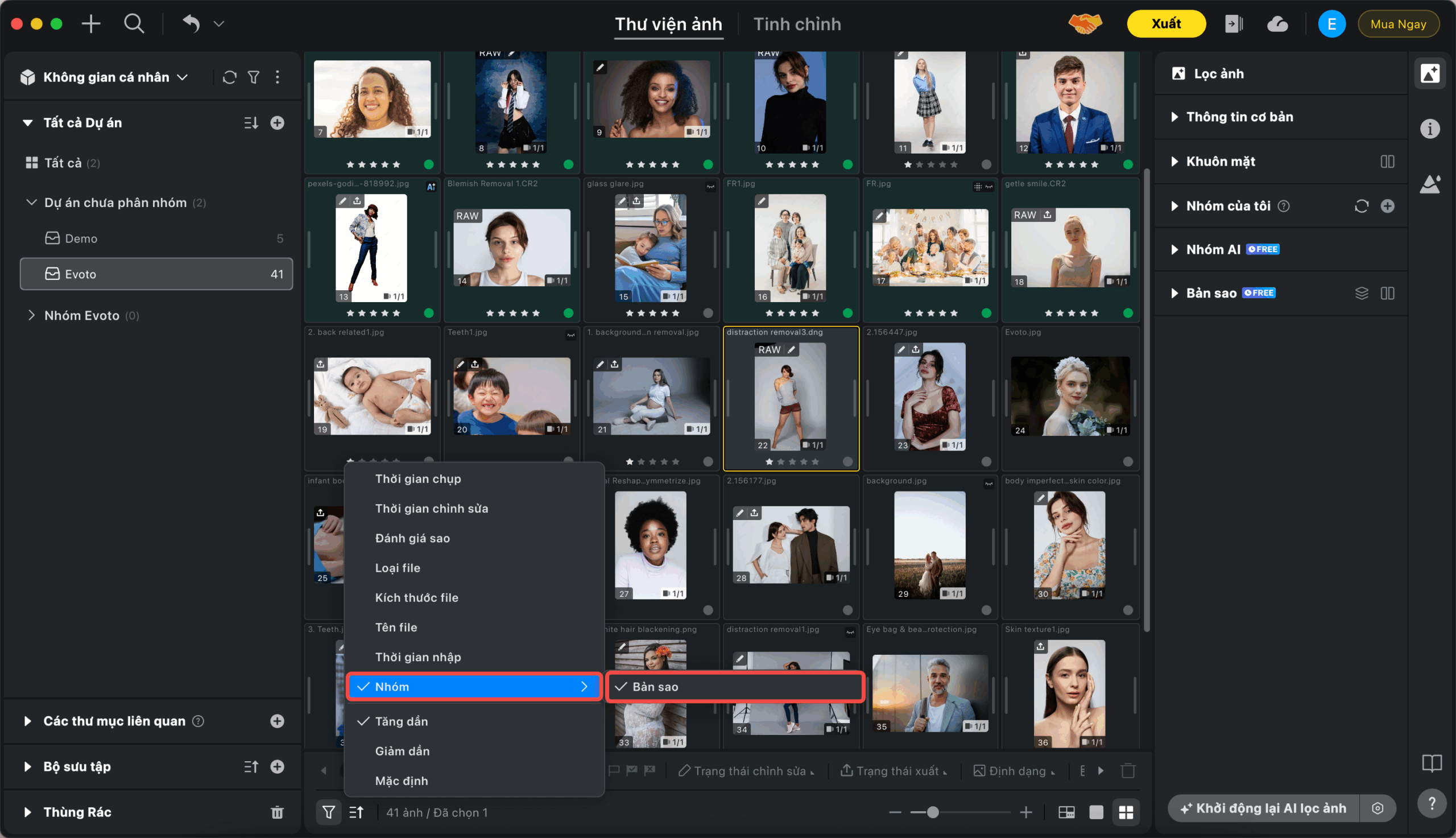Image resolution: width=1456 pixels, height=838 pixels.
Task: Click the refresh icon next to Không gian cá nhân
Action: click(x=230, y=77)
